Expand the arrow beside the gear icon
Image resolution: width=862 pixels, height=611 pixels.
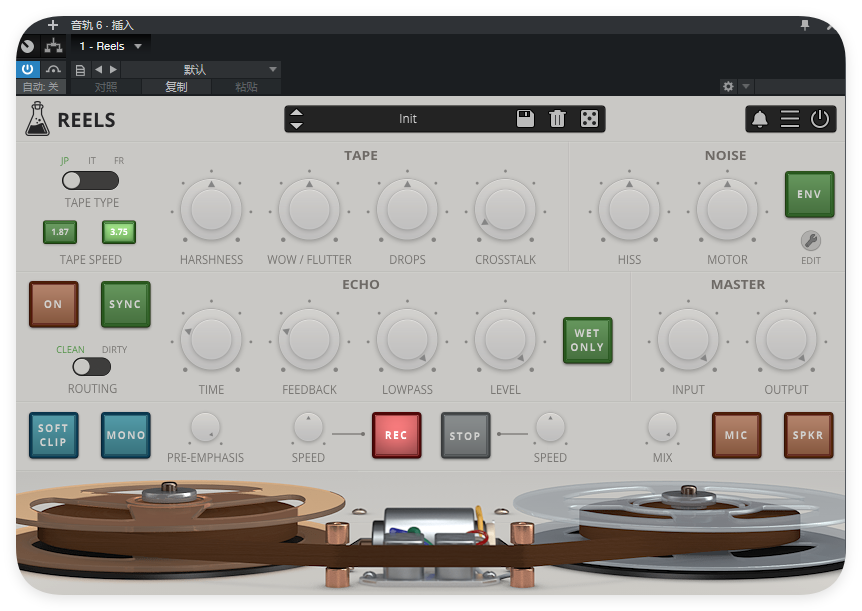(746, 86)
